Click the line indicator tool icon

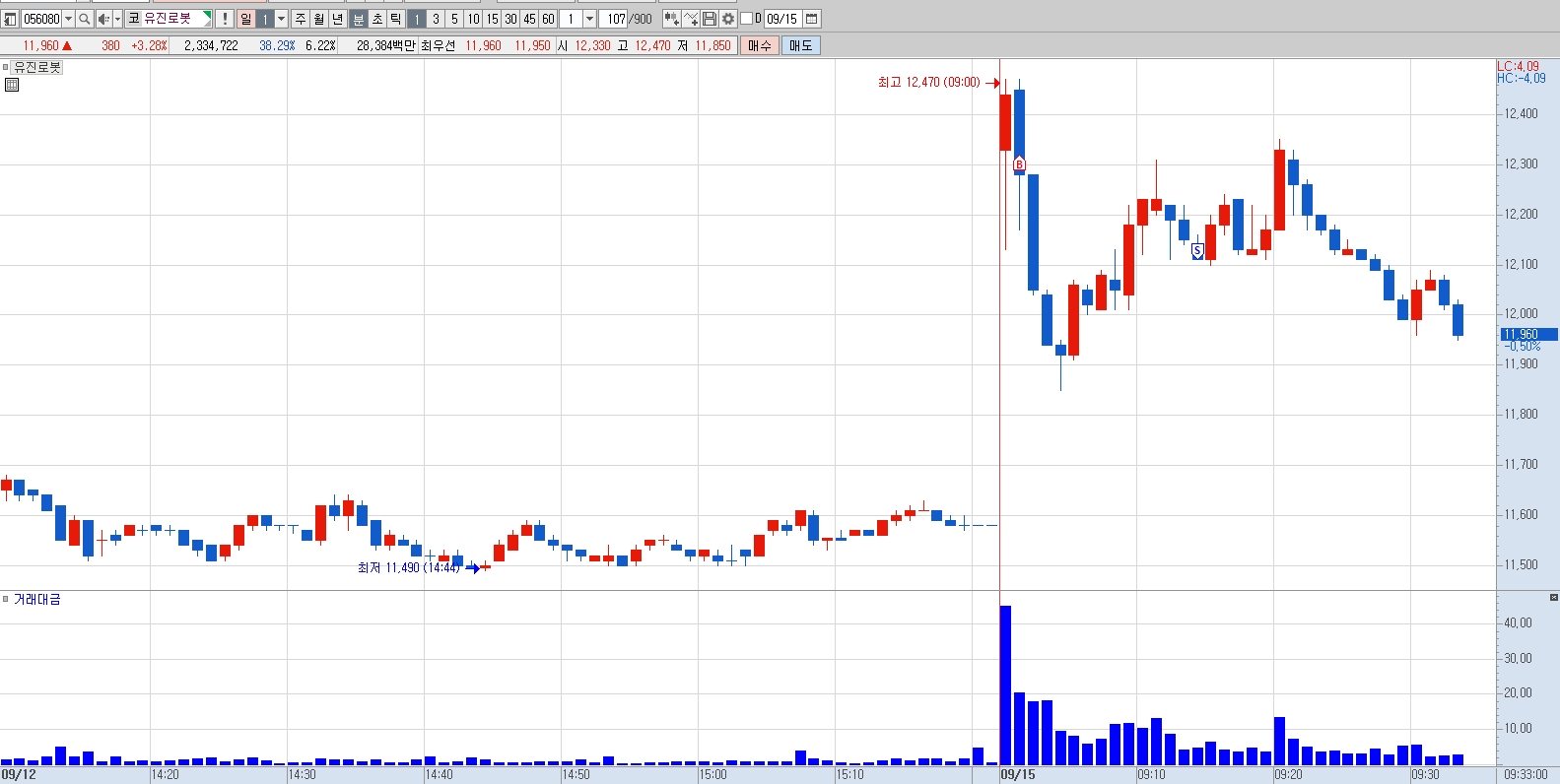pyautogui.click(x=691, y=19)
